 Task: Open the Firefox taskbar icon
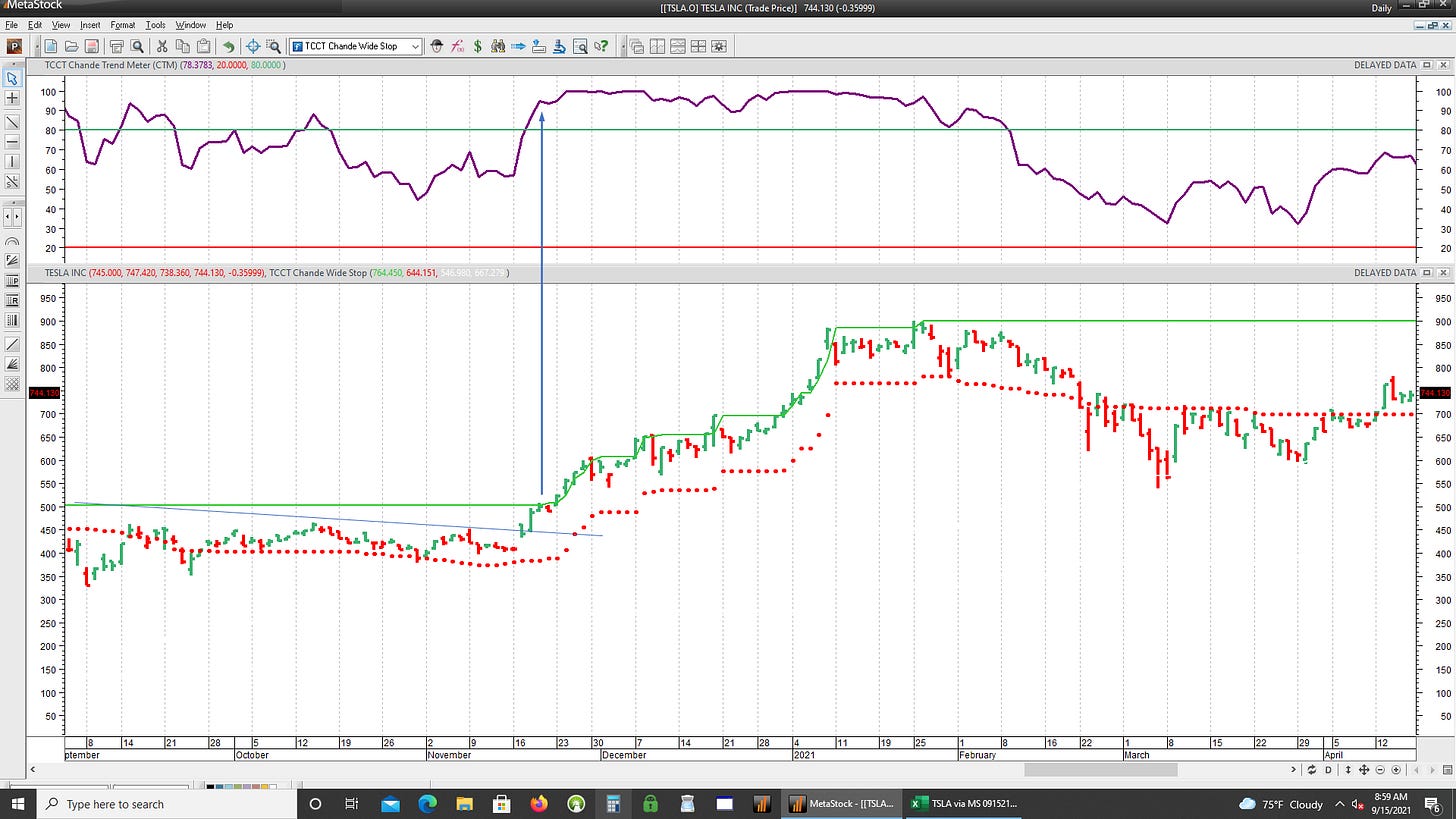click(538, 803)
